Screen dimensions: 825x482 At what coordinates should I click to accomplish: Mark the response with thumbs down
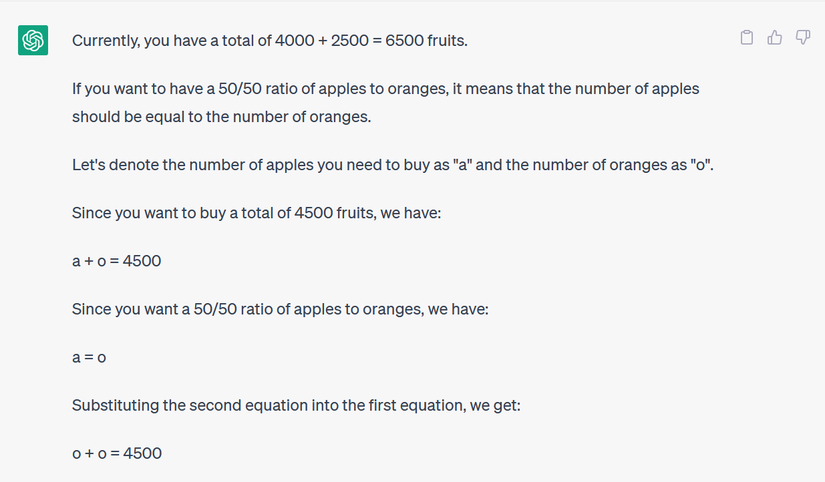pyautogui.click(x=802, y=38)
